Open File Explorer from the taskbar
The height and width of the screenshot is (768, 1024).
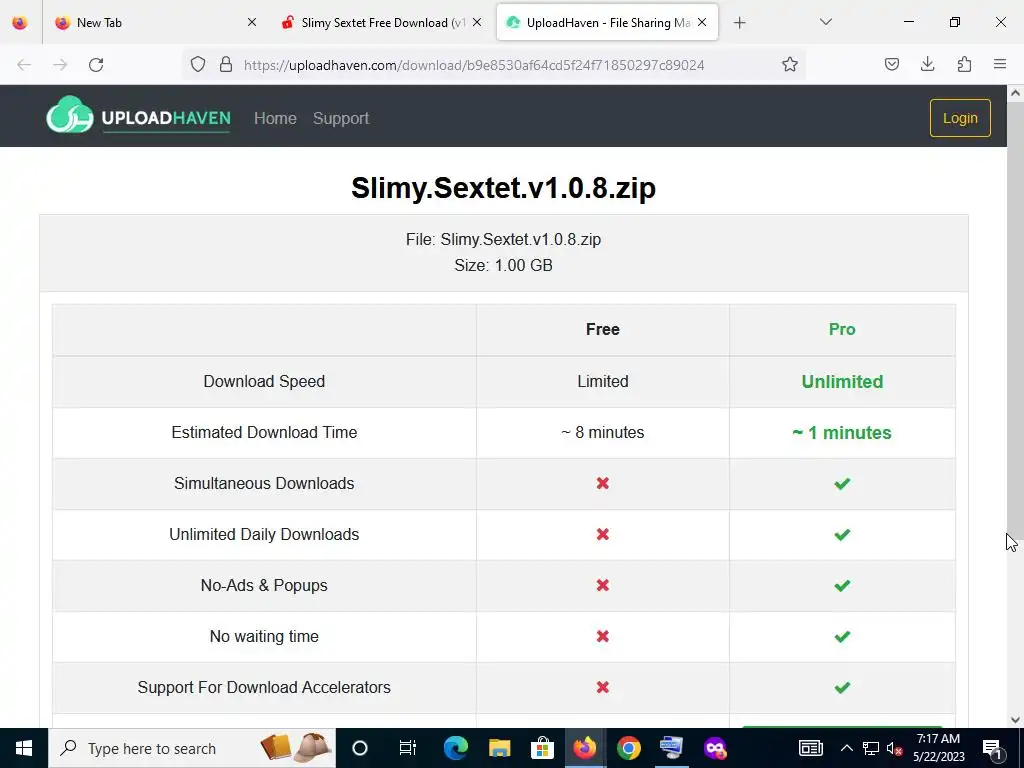pos(500,748)
